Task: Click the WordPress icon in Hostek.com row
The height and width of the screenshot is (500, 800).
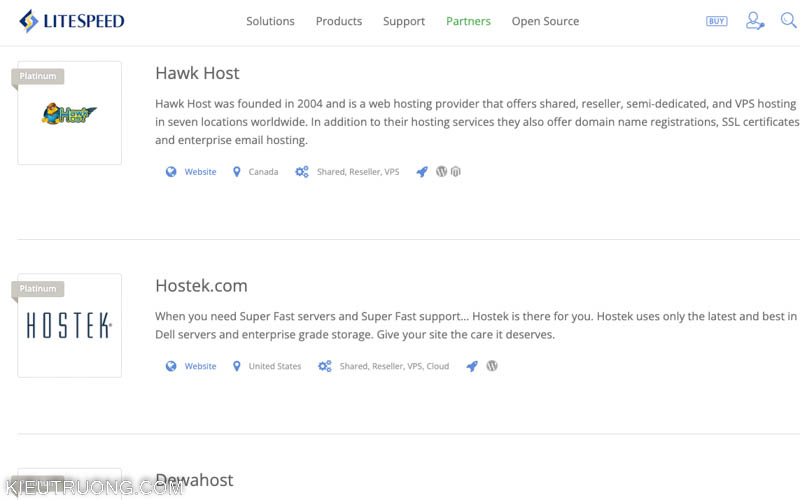Action: tap(492, 366)
